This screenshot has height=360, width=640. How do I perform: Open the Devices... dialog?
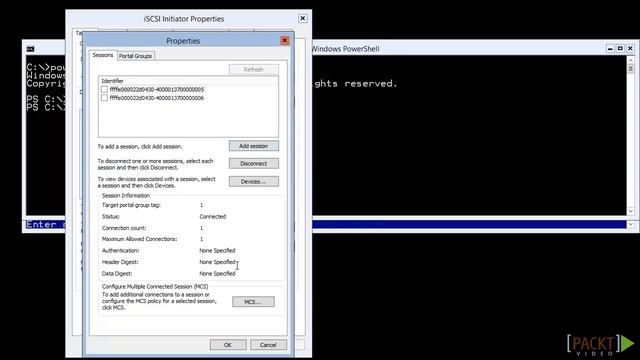(x=253, y=181)
